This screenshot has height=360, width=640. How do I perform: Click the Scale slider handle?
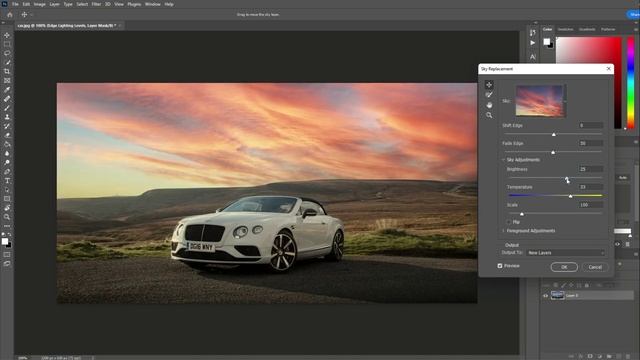pyautogui.click(x=522, y=214)
